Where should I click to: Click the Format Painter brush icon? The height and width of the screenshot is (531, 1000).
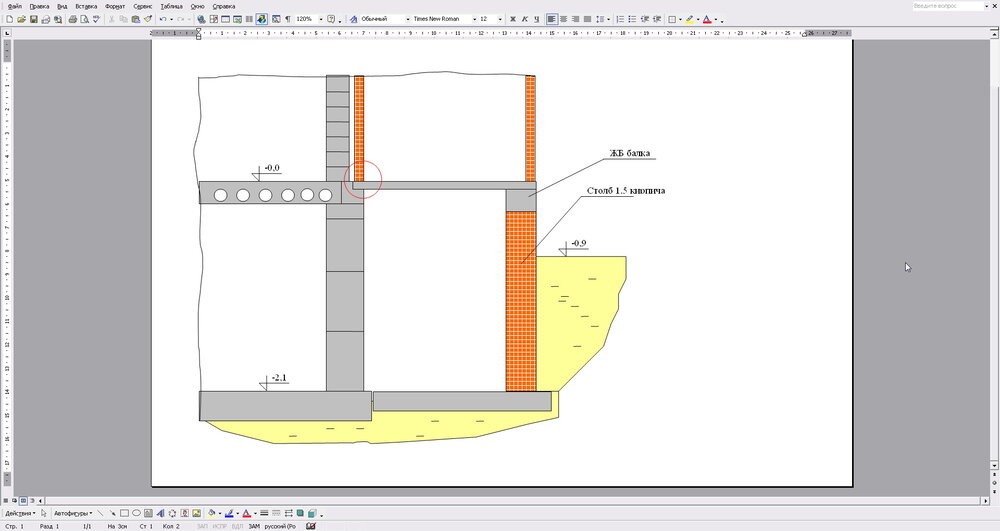coord(147,19)
